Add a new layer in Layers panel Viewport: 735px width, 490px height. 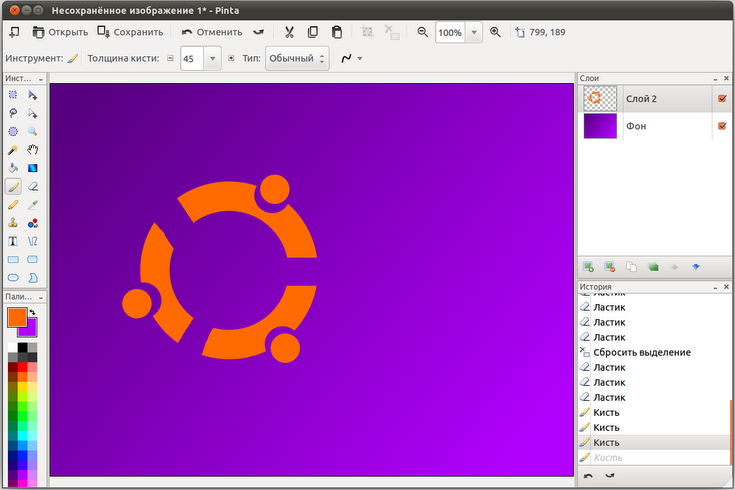[588, 267]
